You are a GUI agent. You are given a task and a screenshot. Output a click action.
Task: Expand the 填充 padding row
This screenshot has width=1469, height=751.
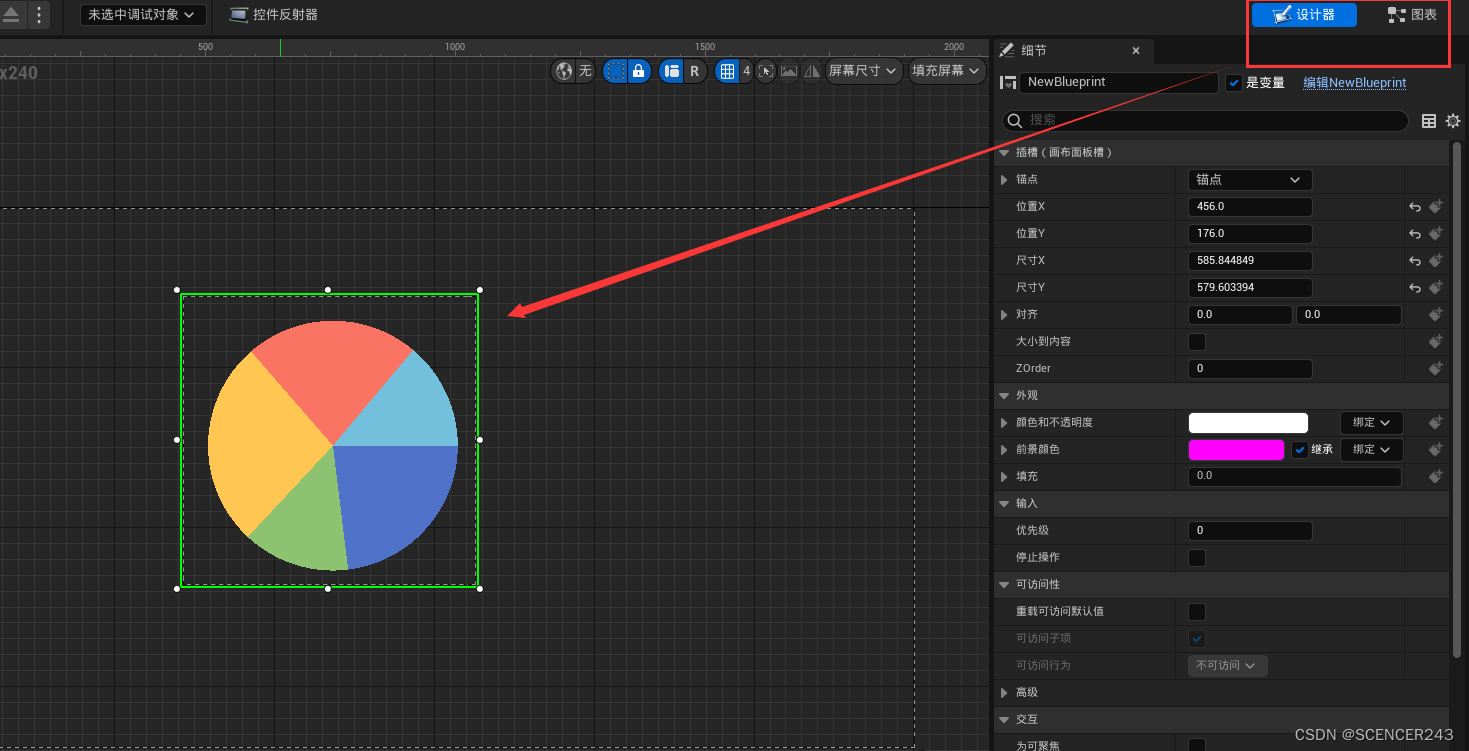pos(1004,477)
